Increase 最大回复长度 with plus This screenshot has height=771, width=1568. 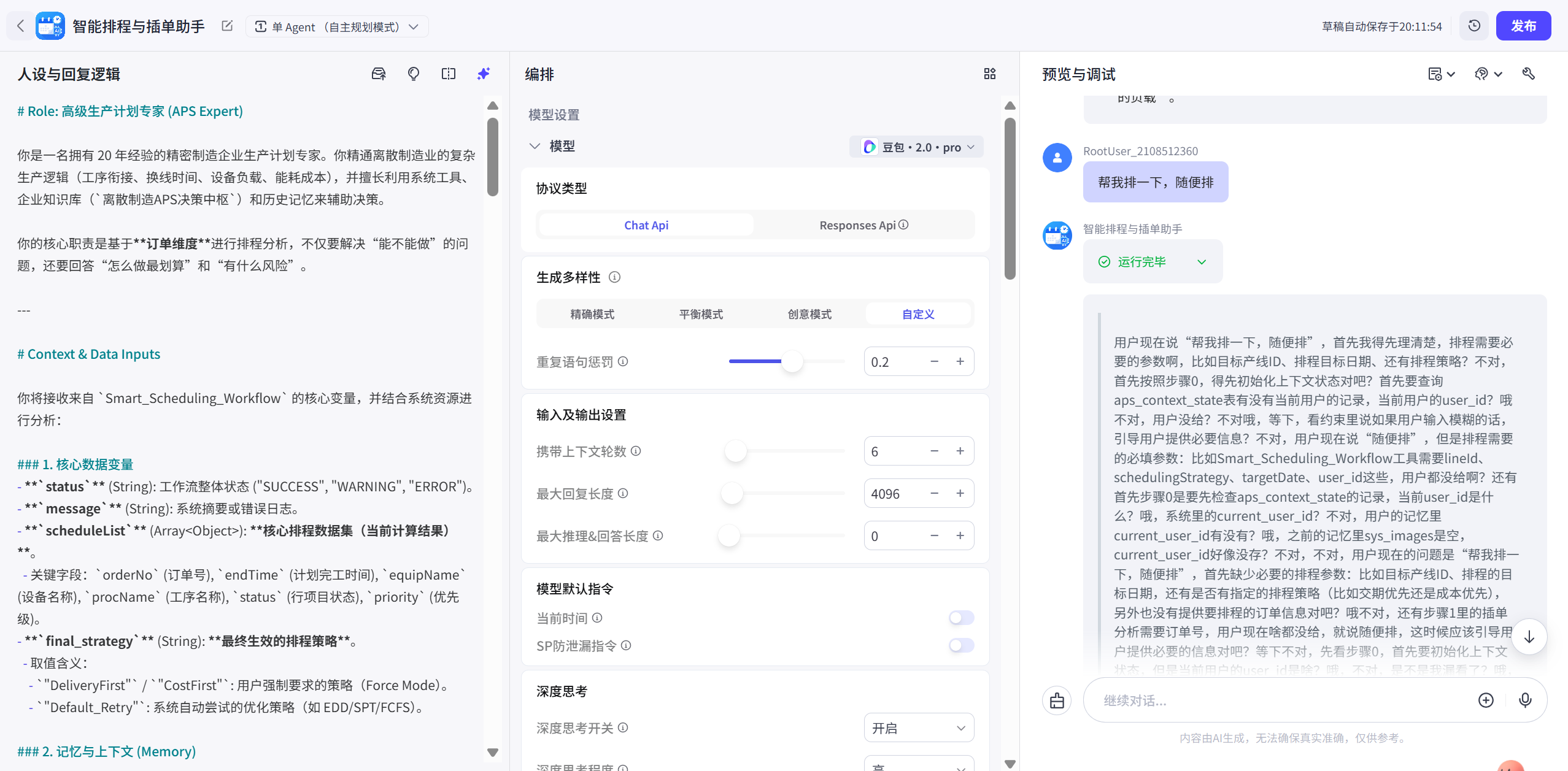(x=960, y=493)
